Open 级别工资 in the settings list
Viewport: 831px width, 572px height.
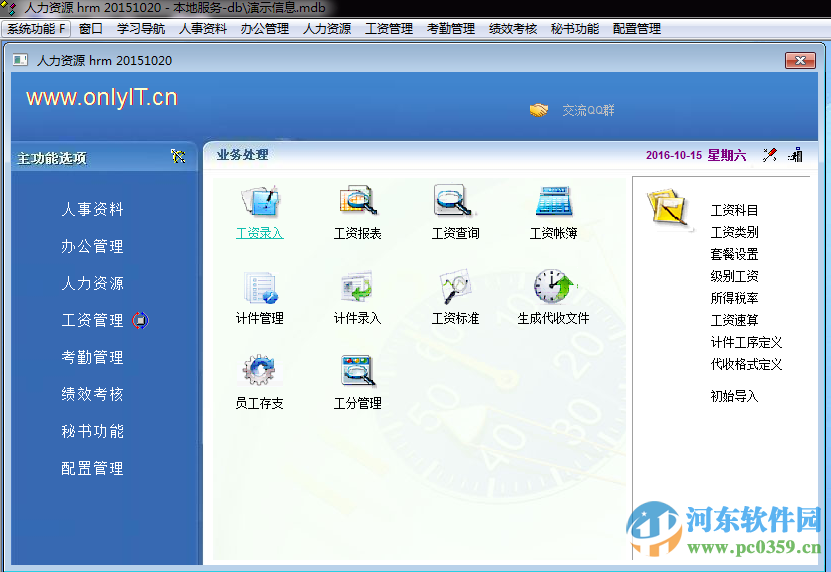point(735,276)
